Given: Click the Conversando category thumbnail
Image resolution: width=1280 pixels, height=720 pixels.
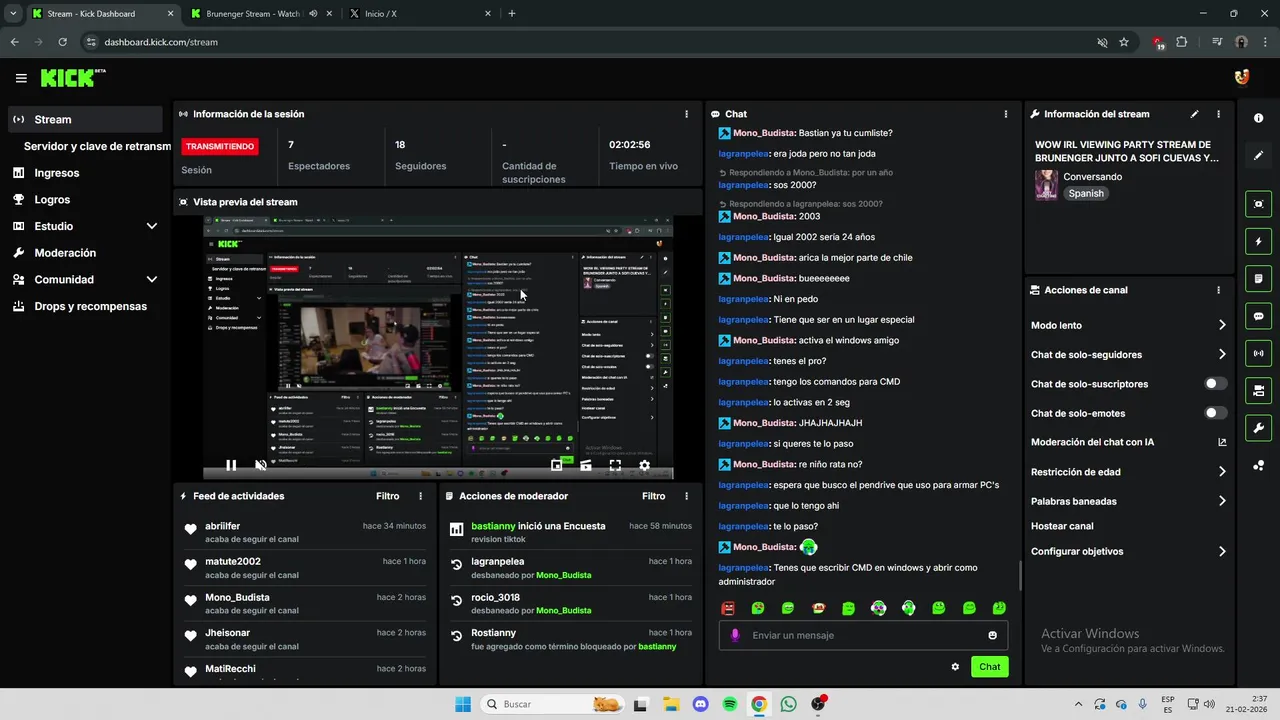Looking at the screenshot, I should [1046, 185].
